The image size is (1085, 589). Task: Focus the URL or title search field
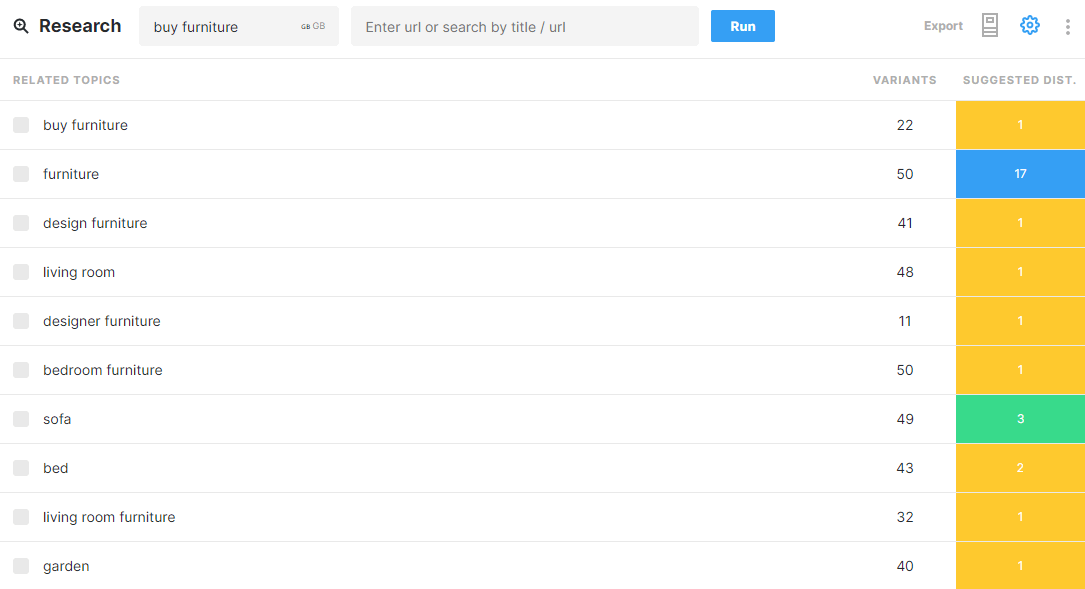pos(524,27)
